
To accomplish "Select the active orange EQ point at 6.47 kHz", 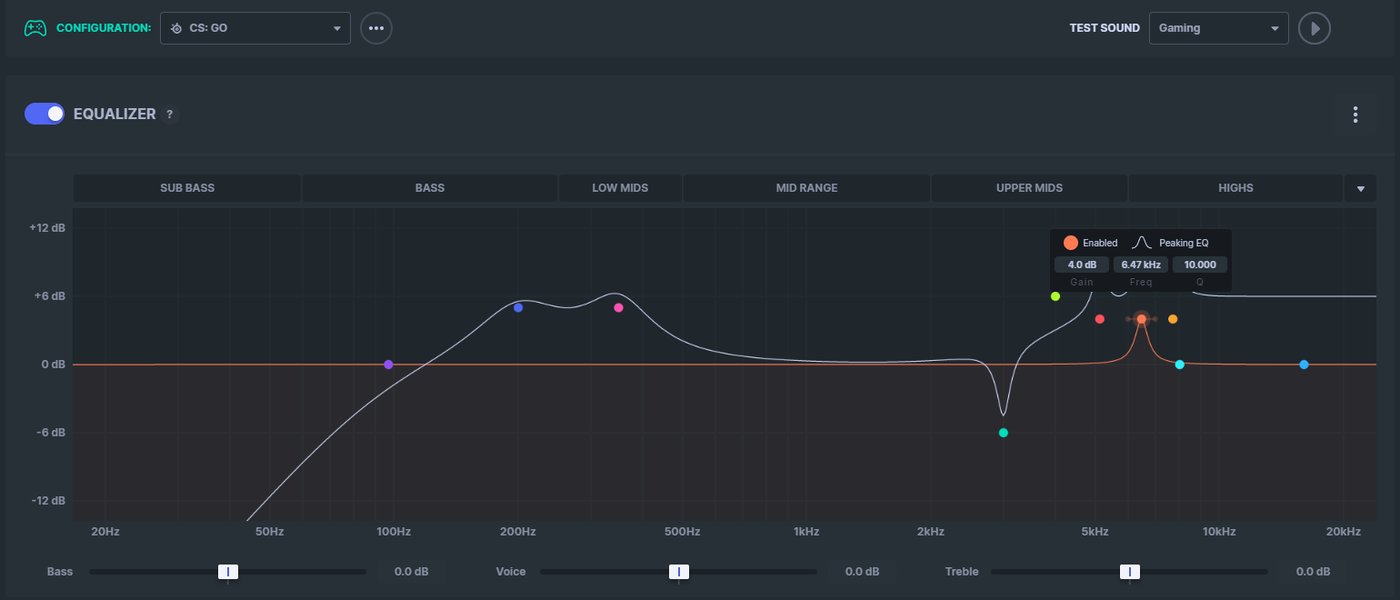I will [1141, 319].
